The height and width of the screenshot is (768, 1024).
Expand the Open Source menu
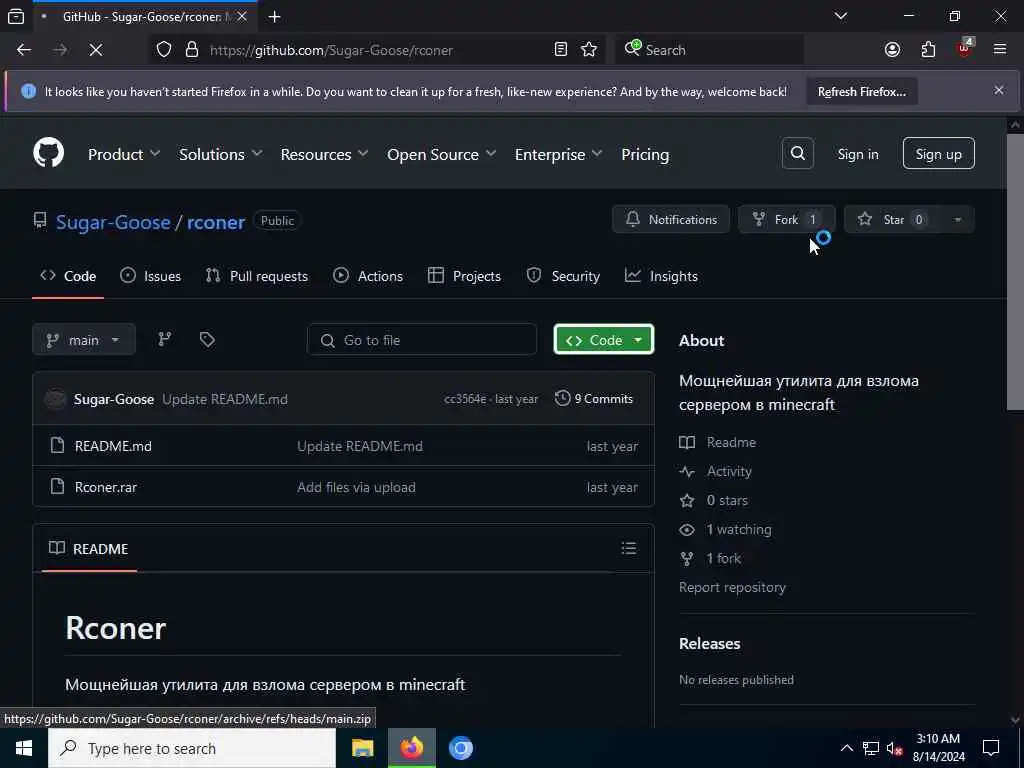pyautogui.click(x=441, y=155)
